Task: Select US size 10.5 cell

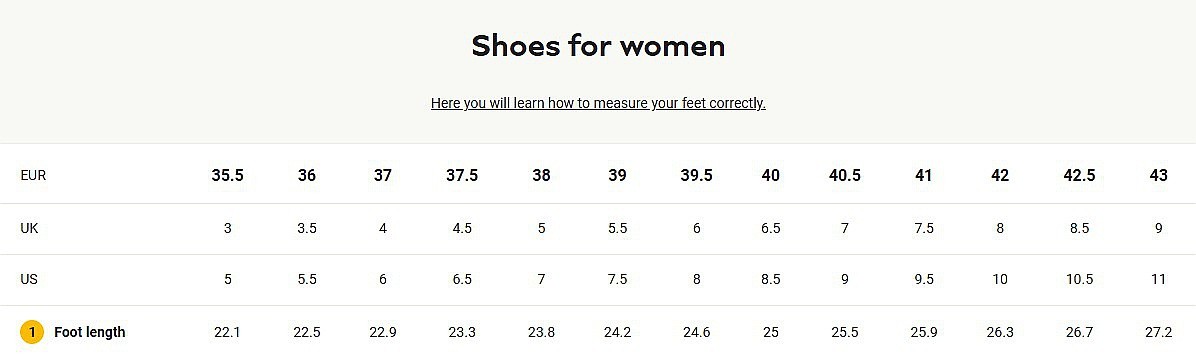Action: (1079, 279)
